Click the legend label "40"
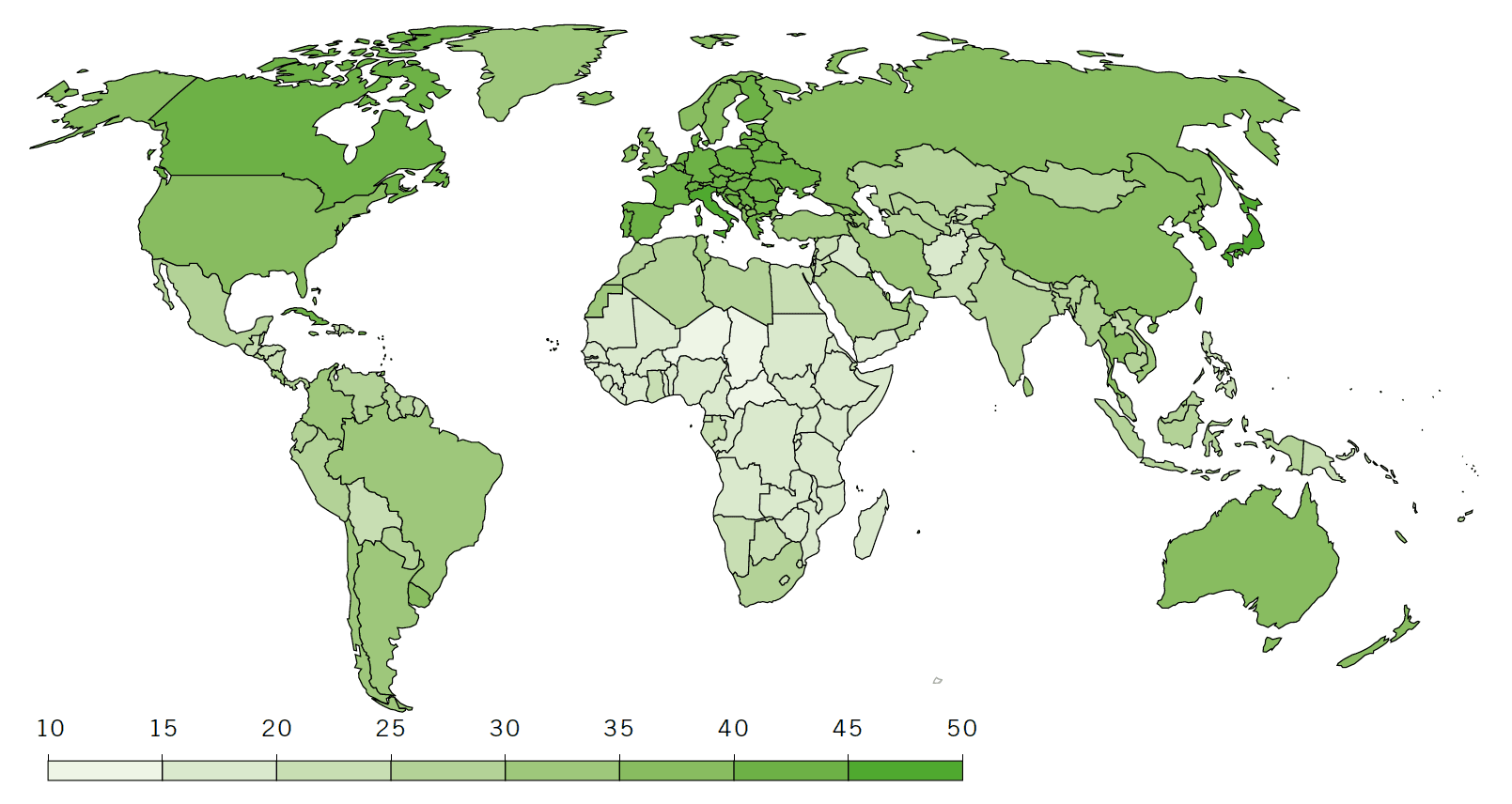This screenshot has height=804, width=1512. pos(734,728)
